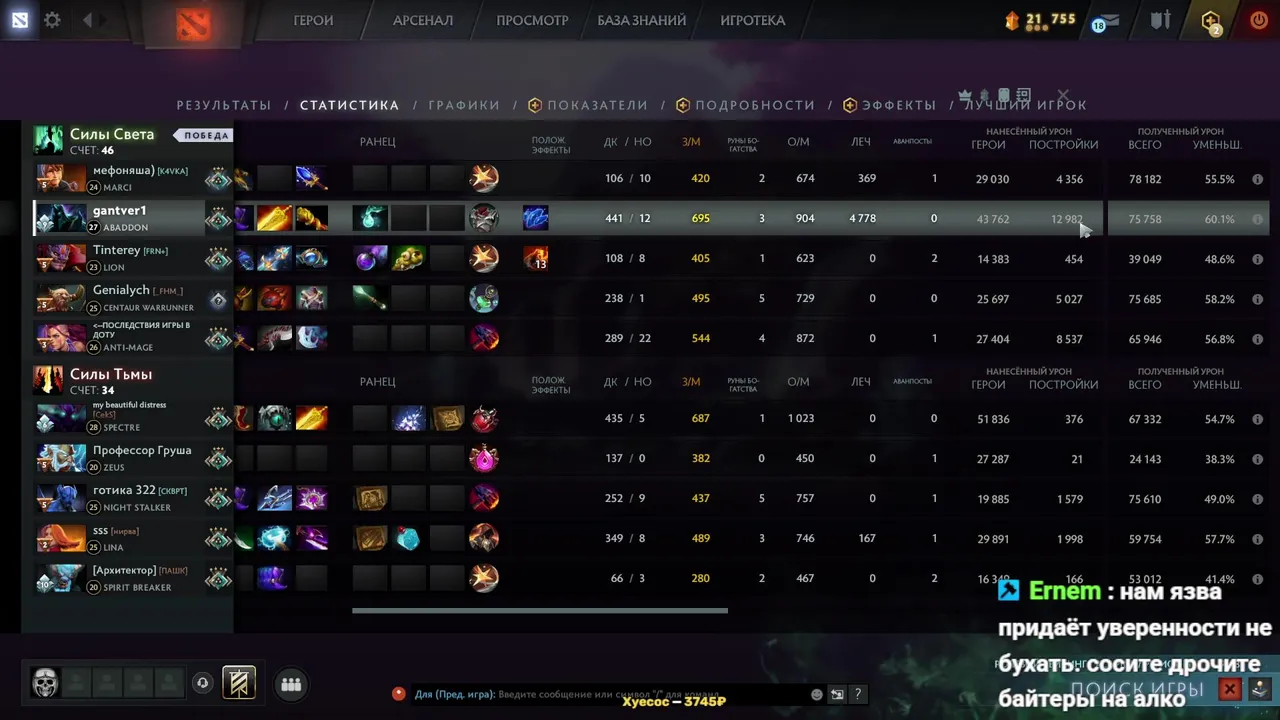Switch to the Результаты tab
Screen dimensions: 1280x720
(x=224, y=105)
